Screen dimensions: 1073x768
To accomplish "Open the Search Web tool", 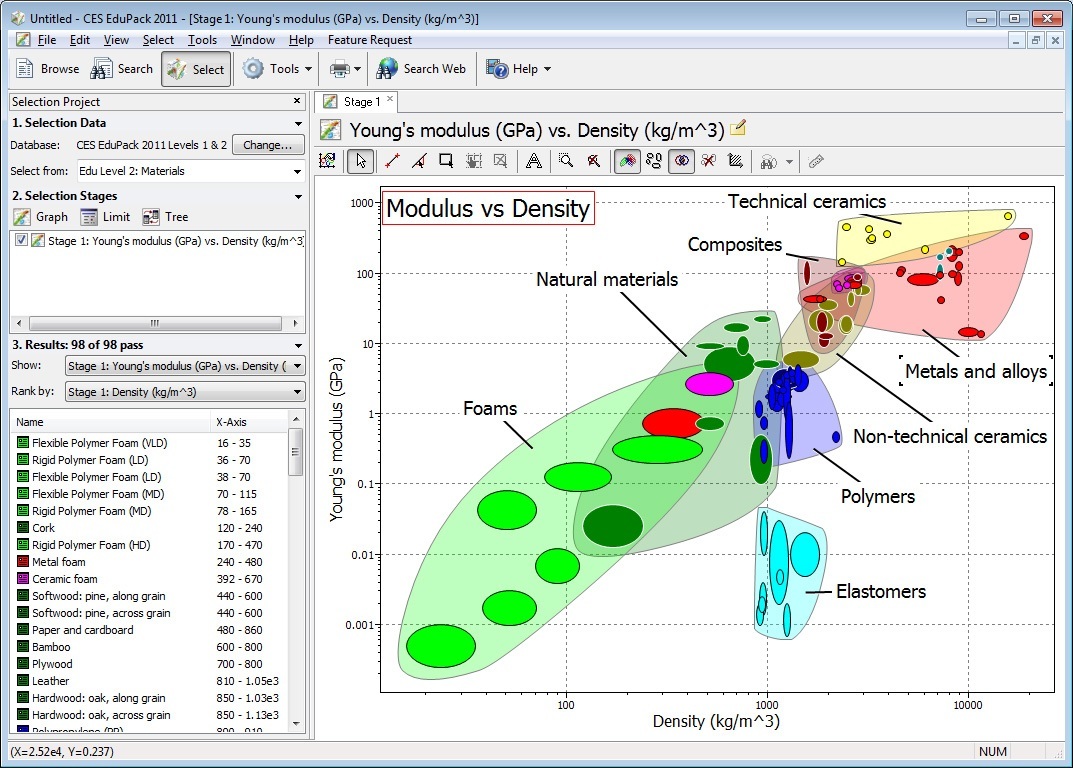I will 421,69.
